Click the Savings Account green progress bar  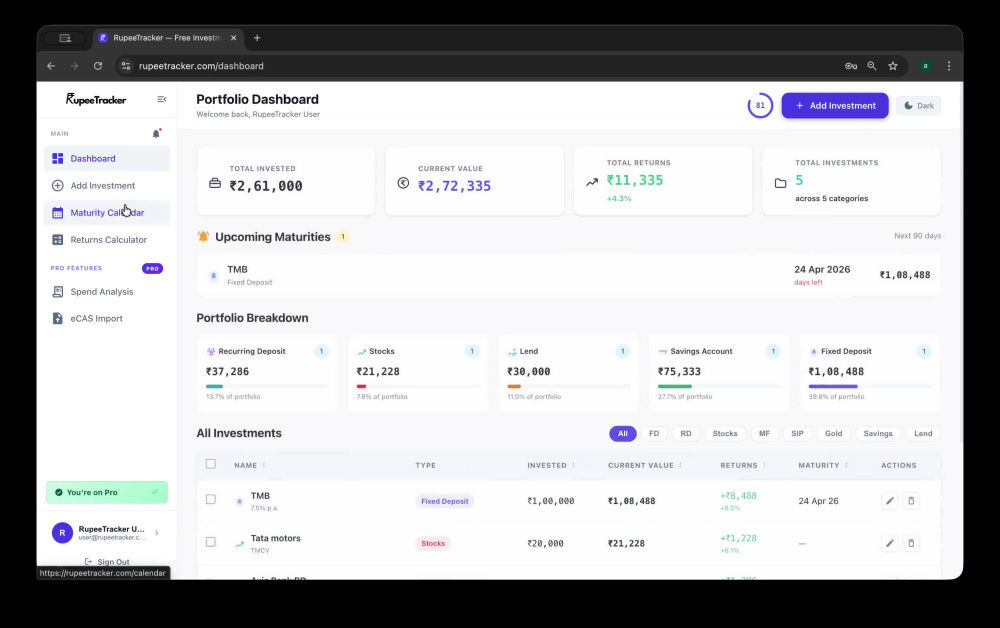coord(675,386)
